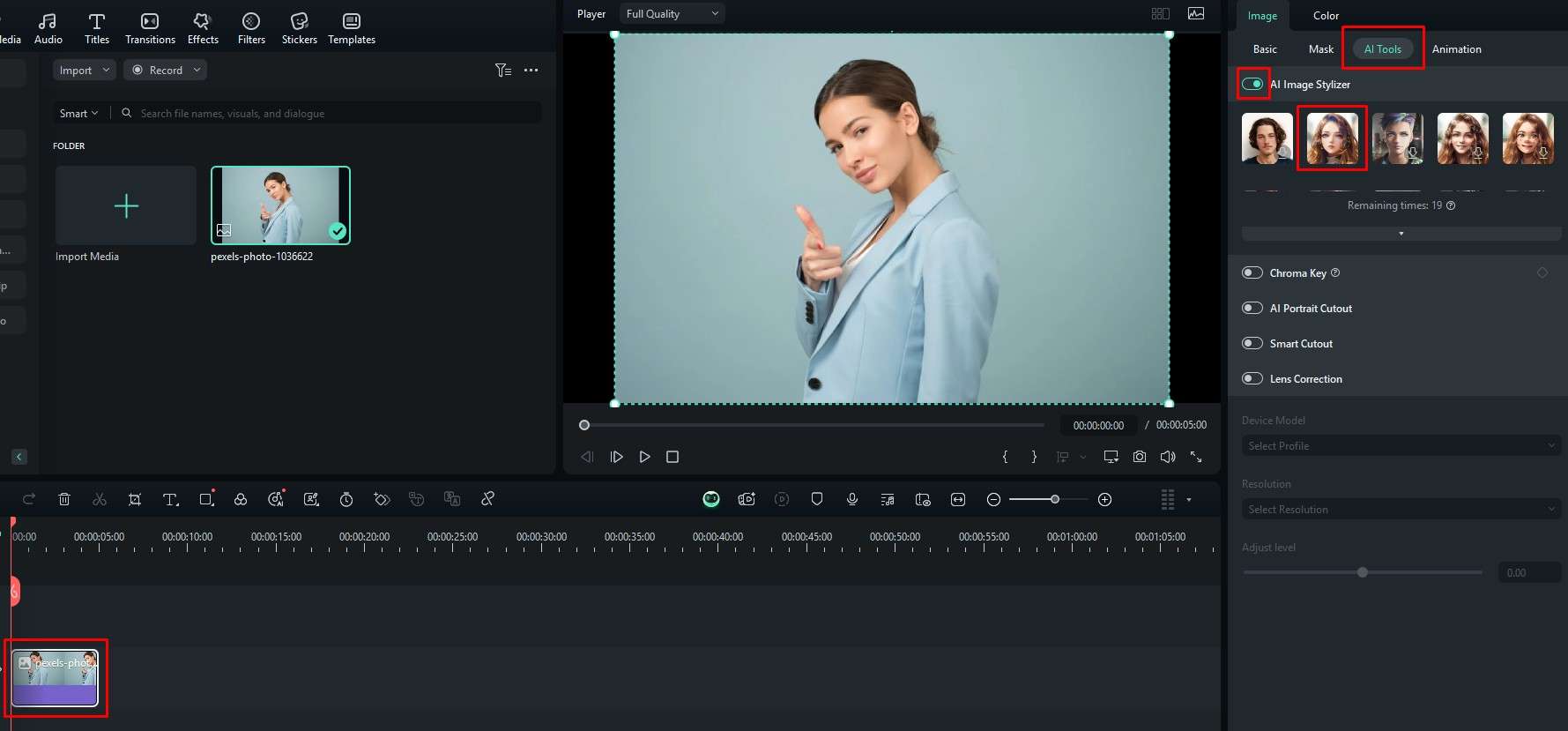Select the AI Tools sub-tab
Image resolution: width=1568 pixels, height=731 pixels.
(x=1382, y=49)
